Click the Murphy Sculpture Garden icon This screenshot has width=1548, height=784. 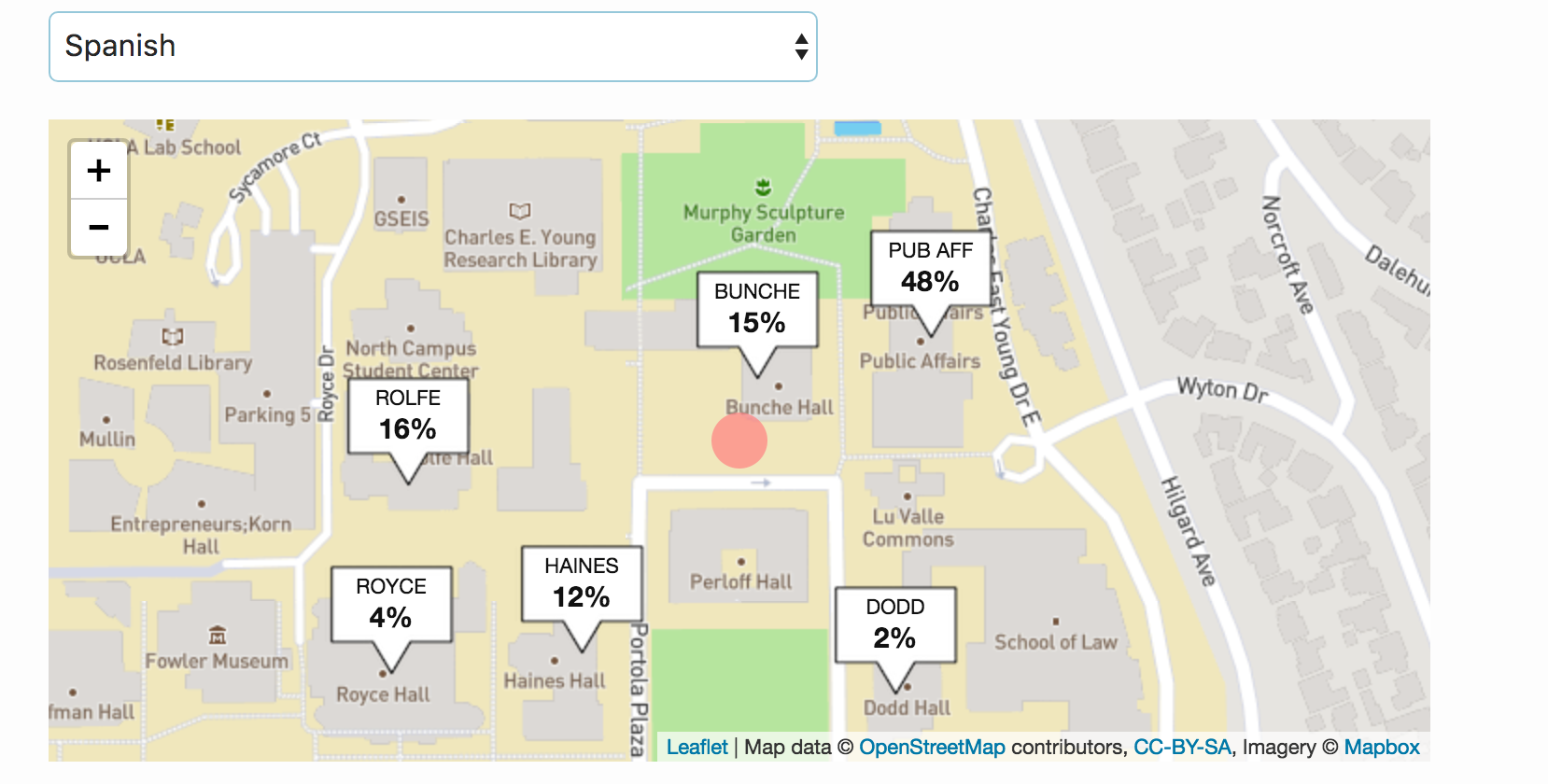(763, 188)
